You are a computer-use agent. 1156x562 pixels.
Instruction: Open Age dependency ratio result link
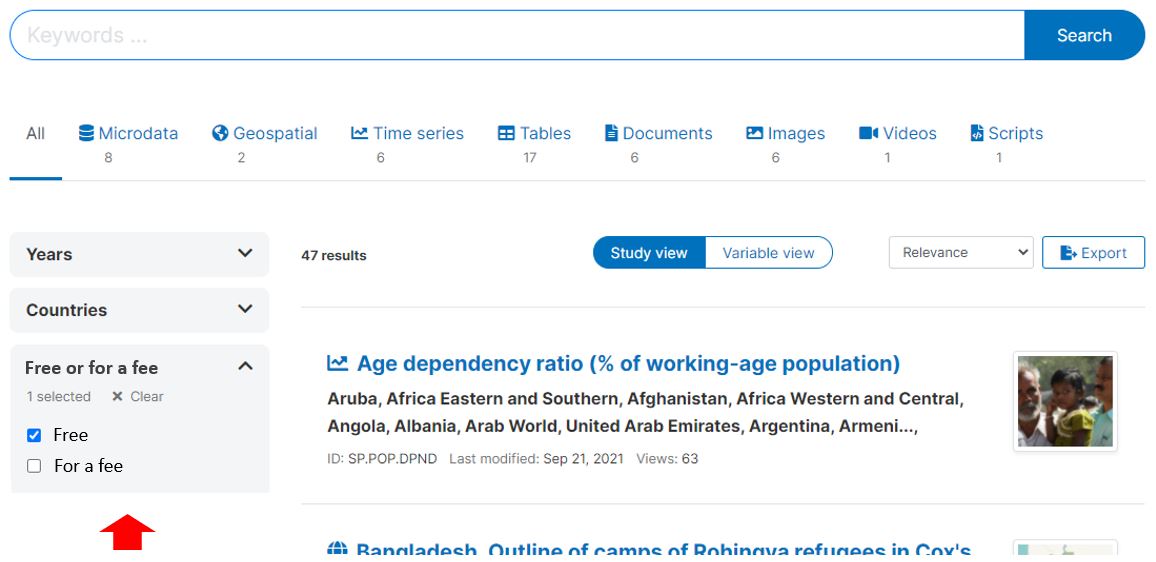628,364
